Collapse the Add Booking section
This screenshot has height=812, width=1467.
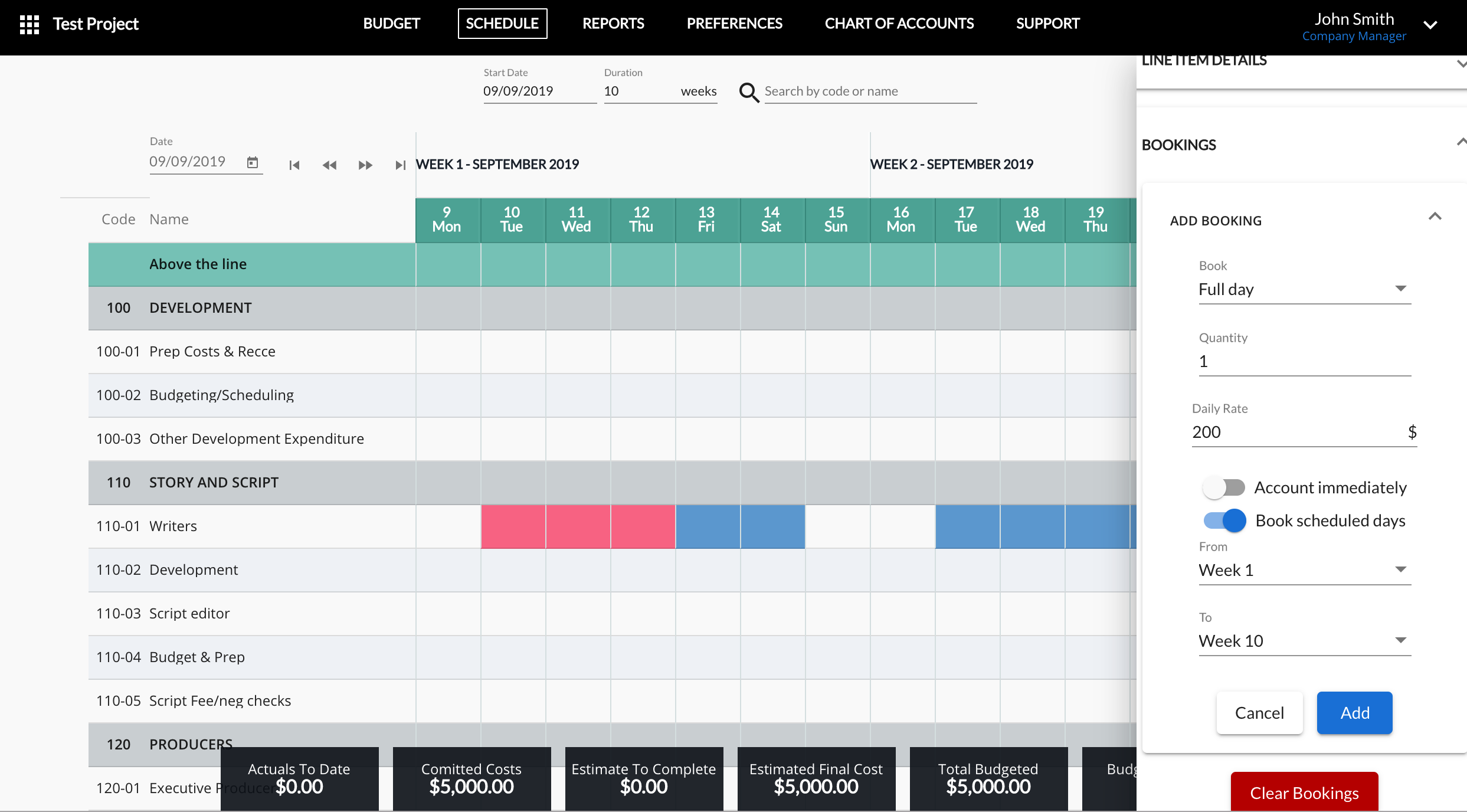(1435, 217)
